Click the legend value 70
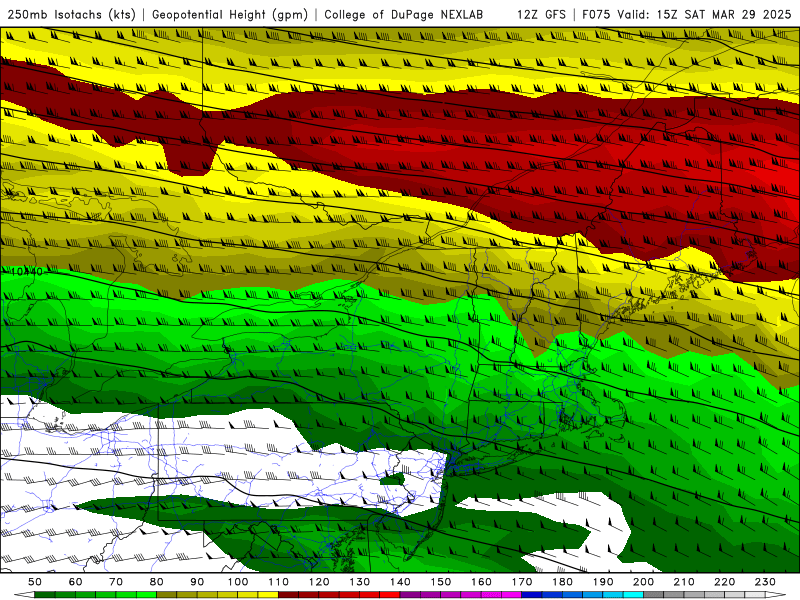 tap(116, 582)
